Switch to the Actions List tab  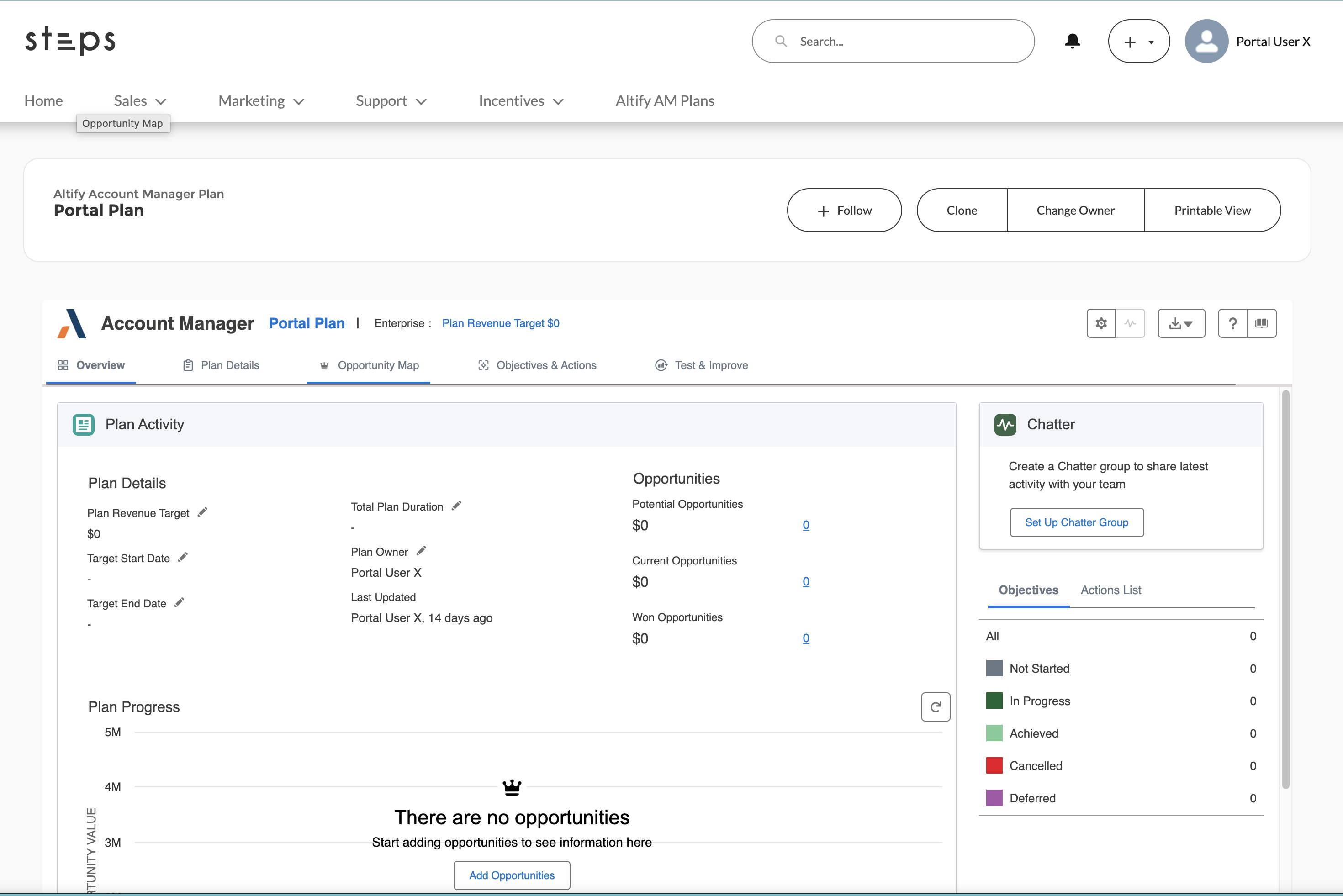tap(1110, 590)
